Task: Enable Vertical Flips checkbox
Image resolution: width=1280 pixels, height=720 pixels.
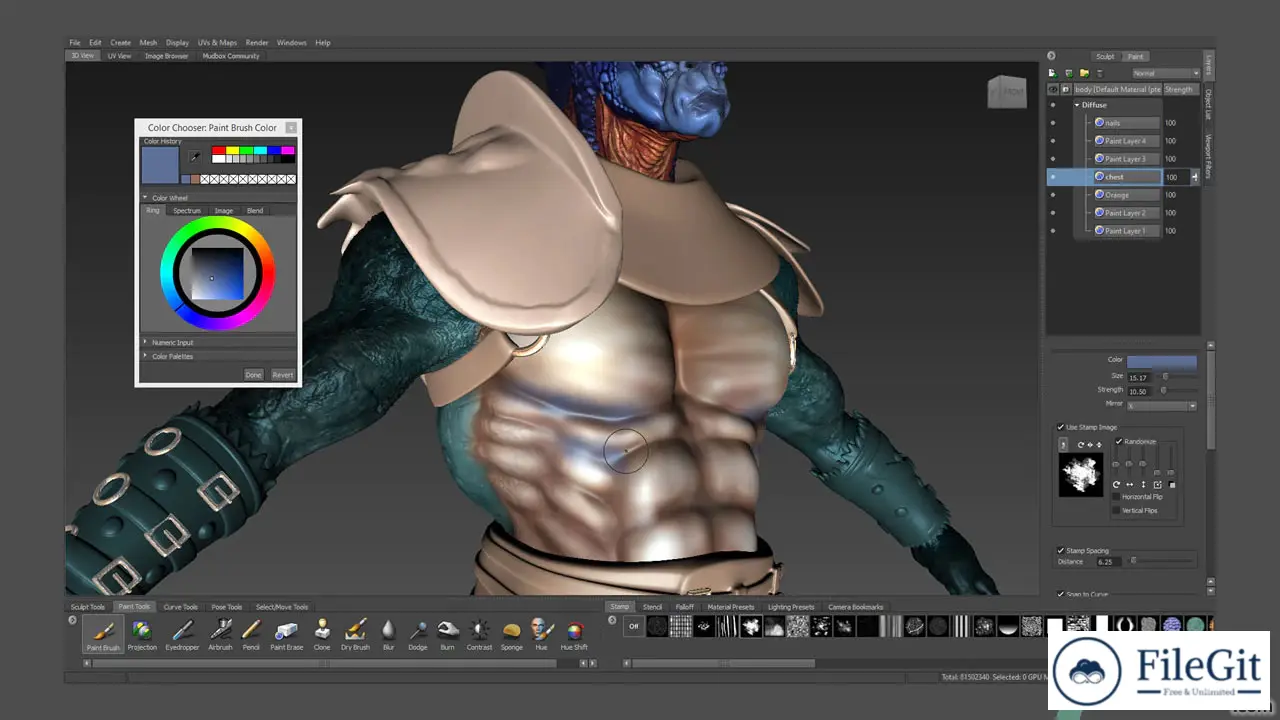Action: point(1116,510)
